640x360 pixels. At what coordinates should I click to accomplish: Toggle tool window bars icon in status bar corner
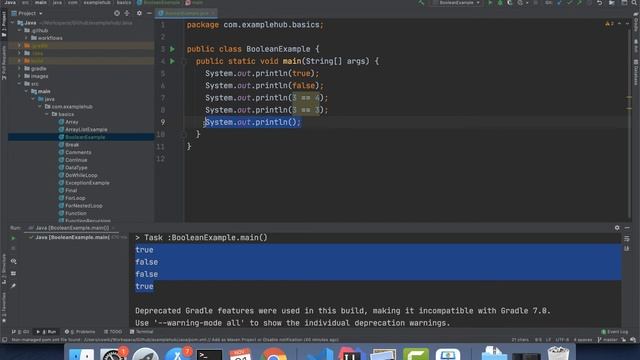4,340
